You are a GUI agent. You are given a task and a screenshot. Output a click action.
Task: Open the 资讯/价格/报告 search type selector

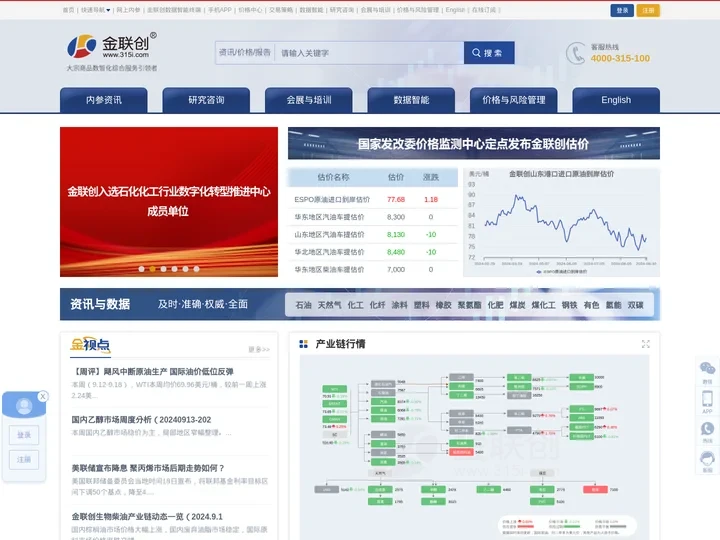click(x=245, y=53)
